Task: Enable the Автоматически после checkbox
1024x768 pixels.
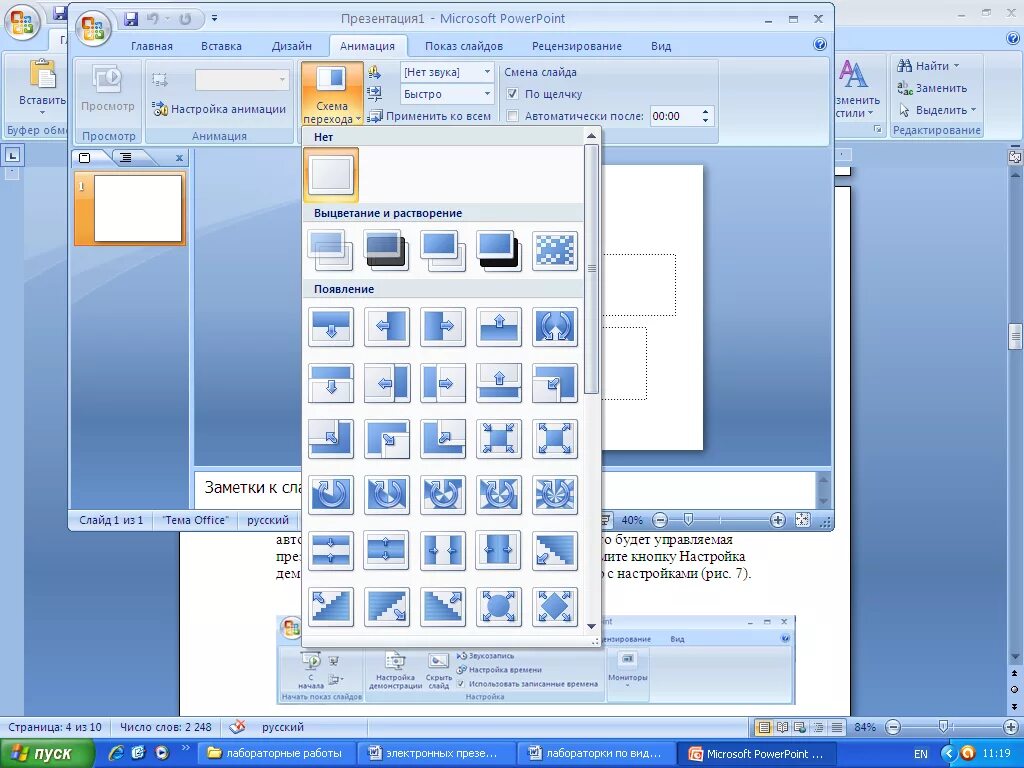Action: [513, 116]
